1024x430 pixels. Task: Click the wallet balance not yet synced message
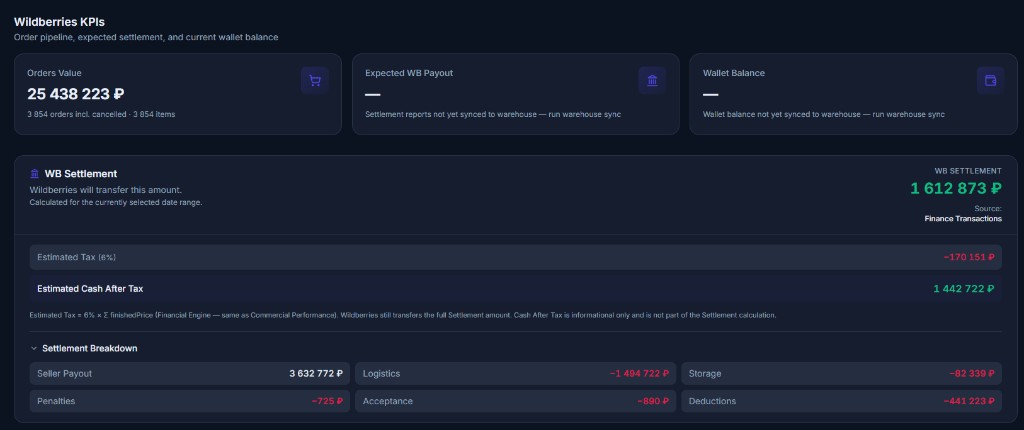[824, 114]
